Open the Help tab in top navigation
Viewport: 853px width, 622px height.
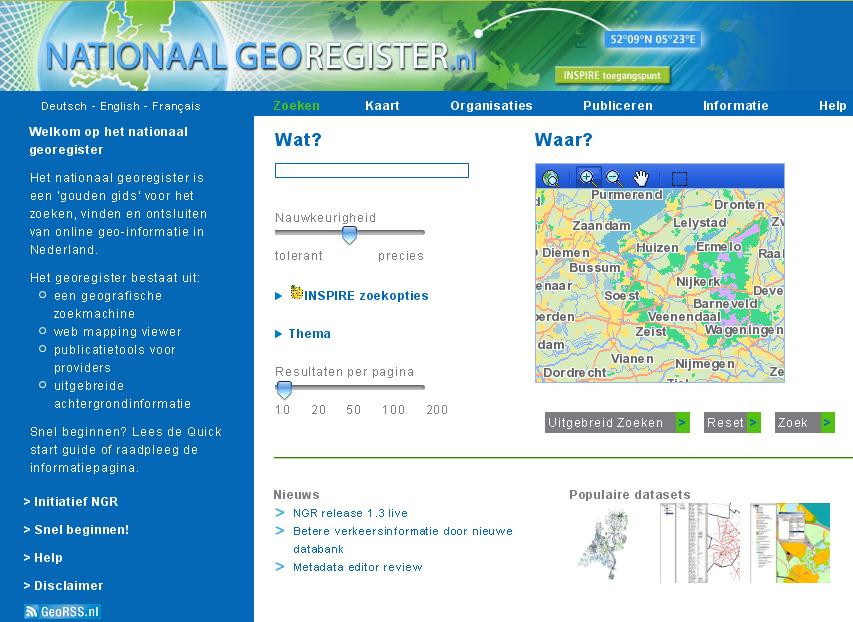pyautogui.click(x=833, y=106)
